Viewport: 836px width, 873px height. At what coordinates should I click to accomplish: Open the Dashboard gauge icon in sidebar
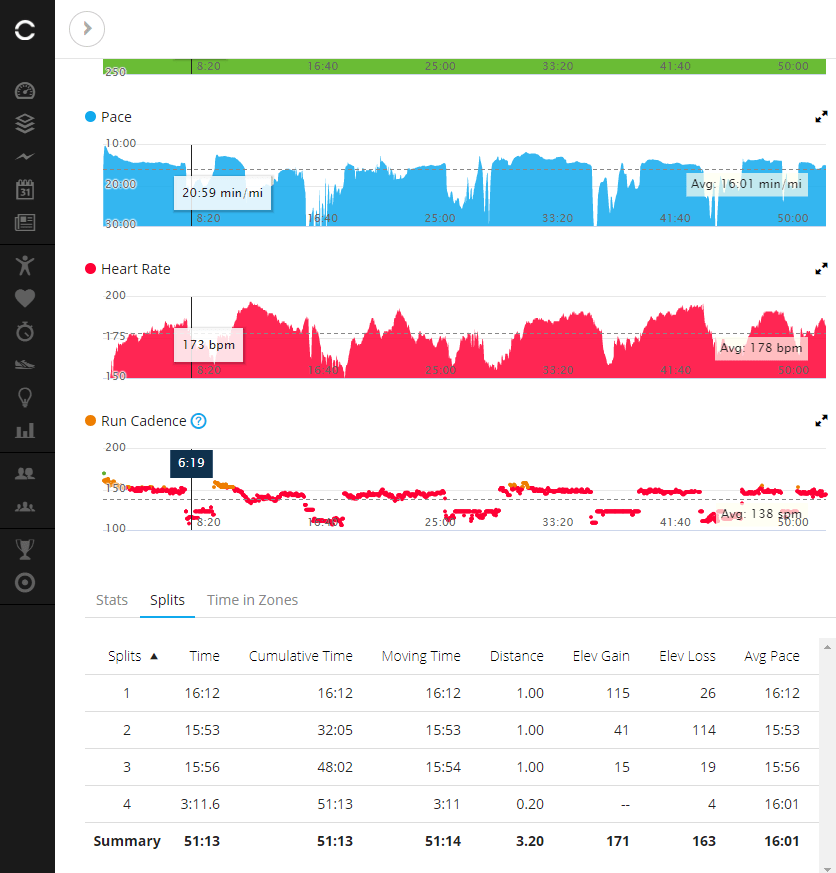pos(26,91)
